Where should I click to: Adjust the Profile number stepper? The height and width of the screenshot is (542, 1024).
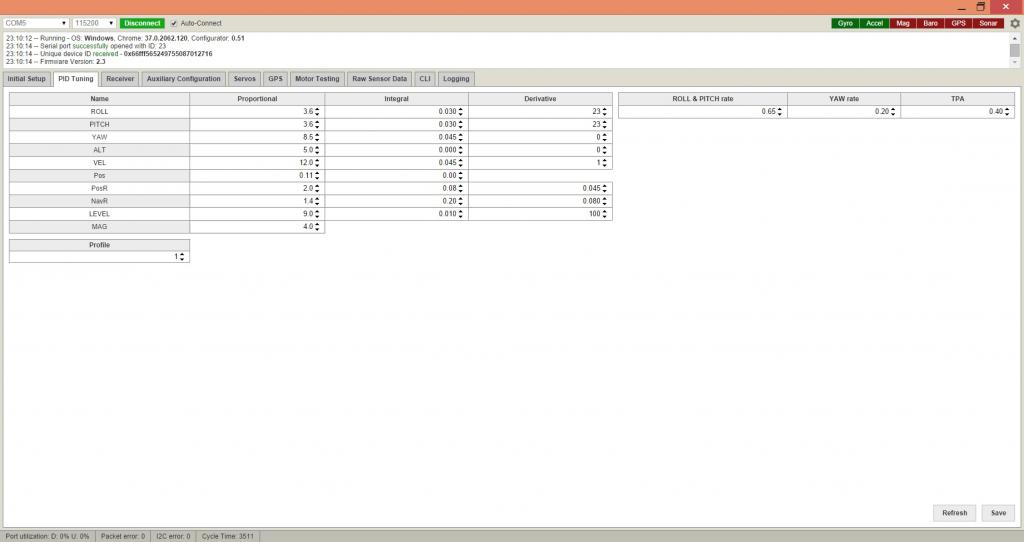point(181,257)
